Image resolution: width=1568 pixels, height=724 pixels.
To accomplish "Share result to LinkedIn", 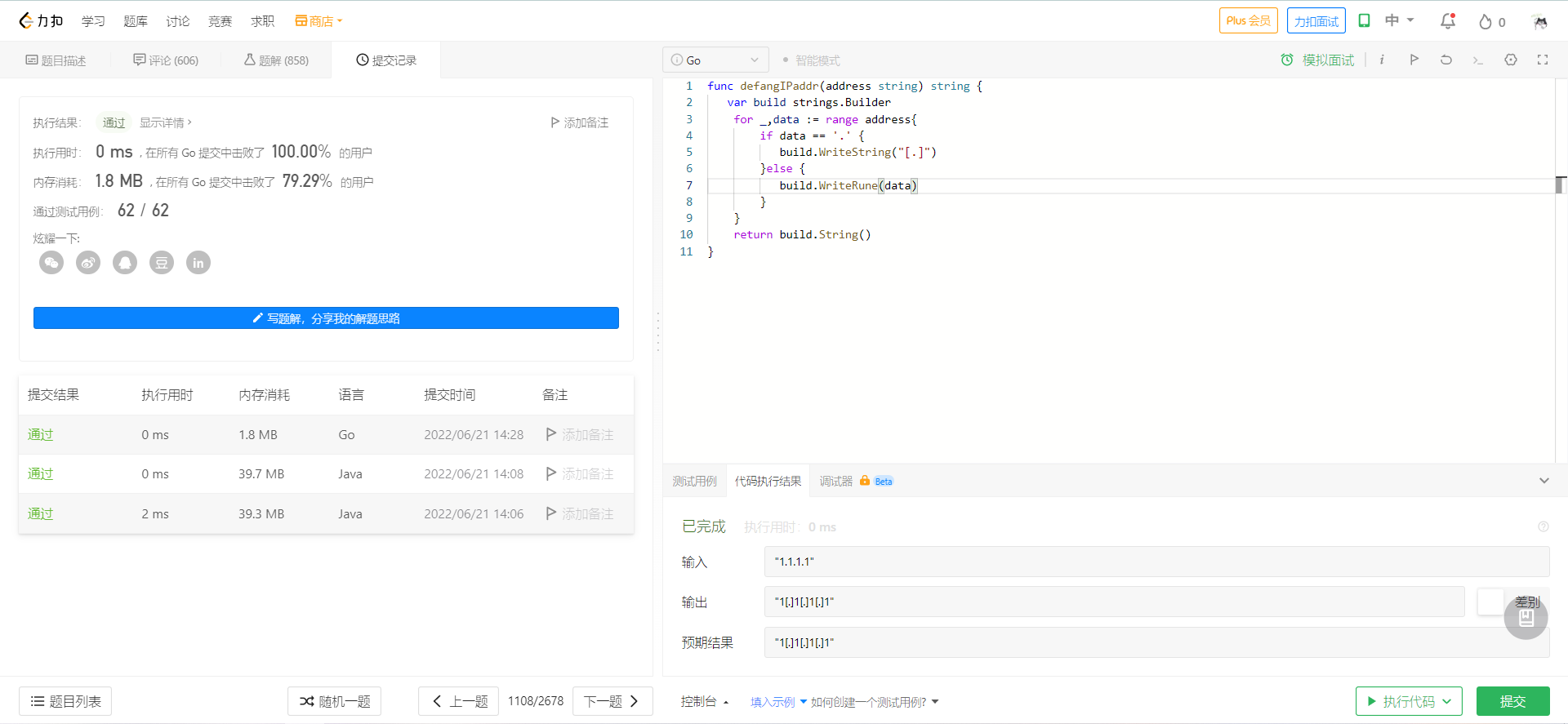I will point(198,263).
